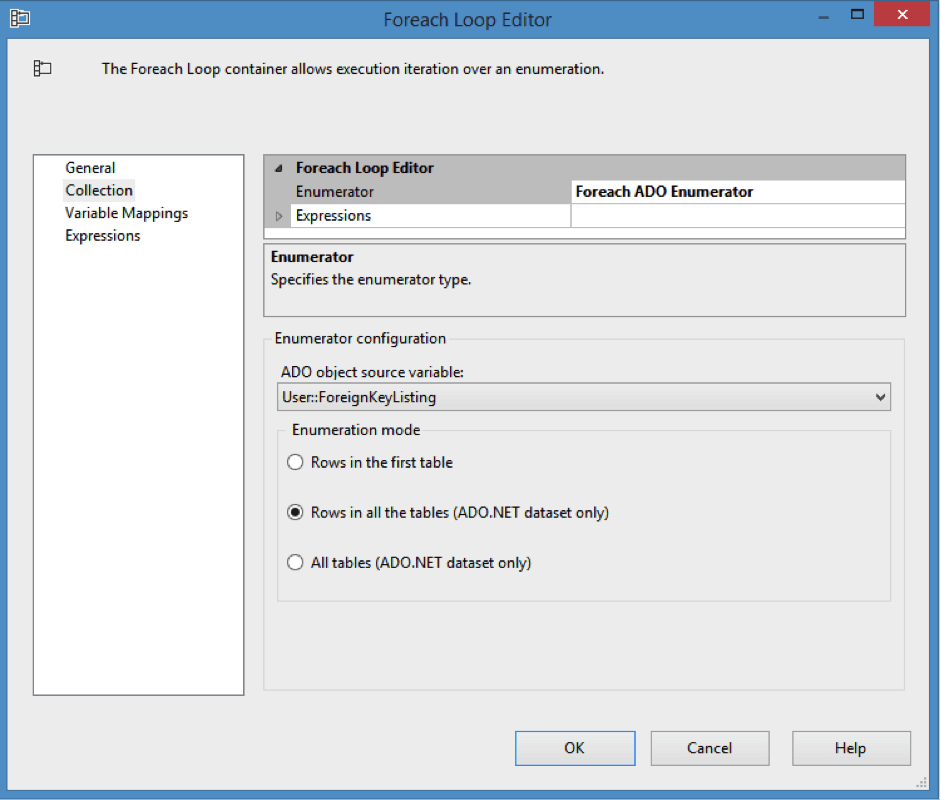Click the empty Expressions value cell
This screenshot has height=800, width=941.
point(738,215)
